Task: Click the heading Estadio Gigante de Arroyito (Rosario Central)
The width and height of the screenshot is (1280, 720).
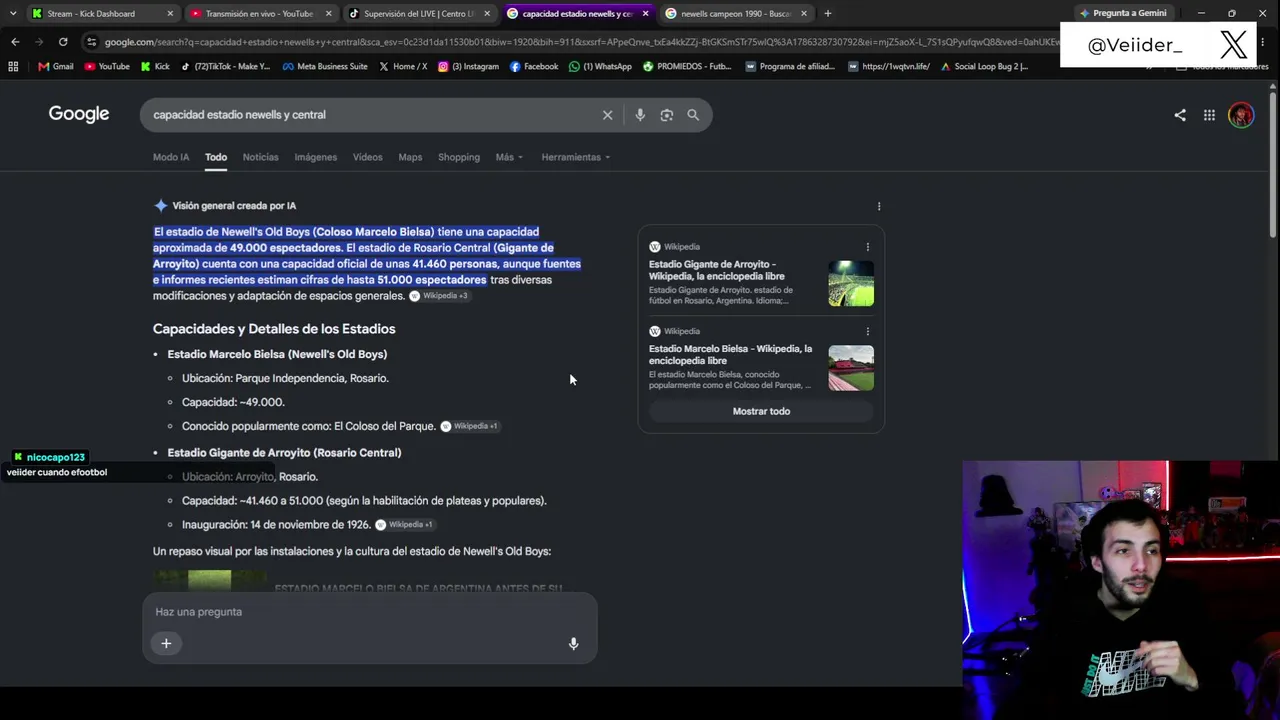Action: pyautogui.click(x=284, y=453)
